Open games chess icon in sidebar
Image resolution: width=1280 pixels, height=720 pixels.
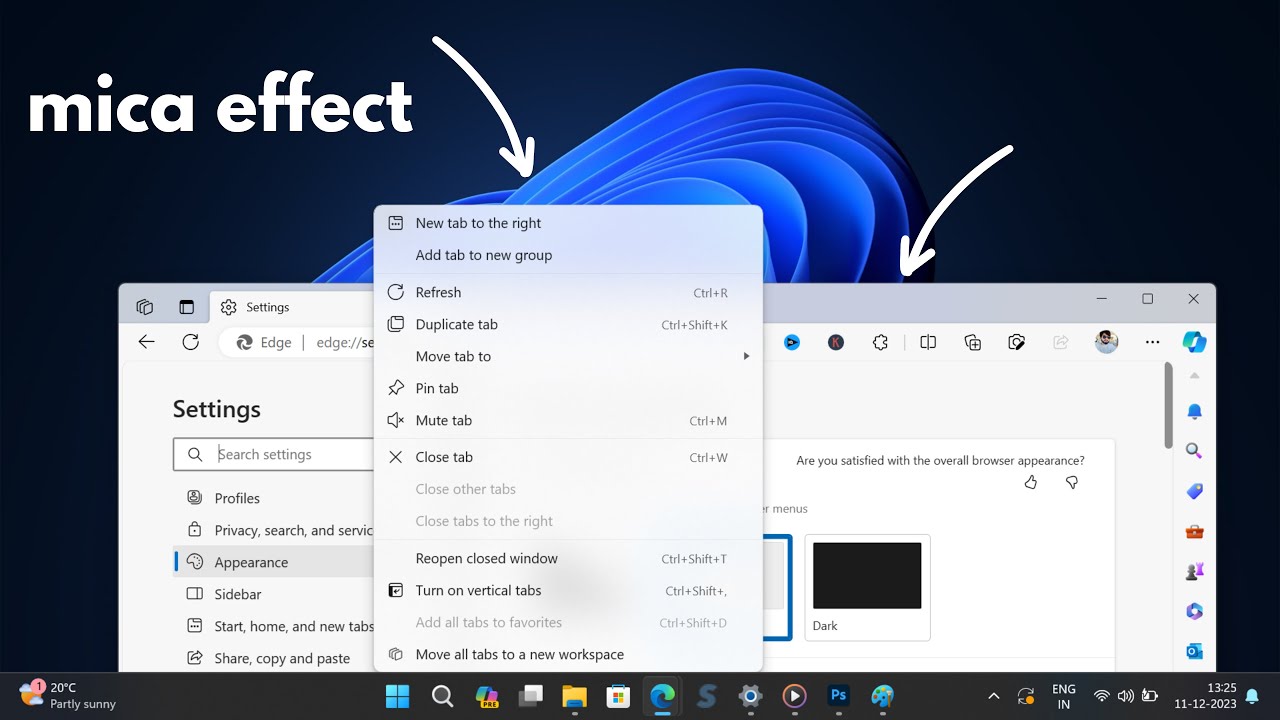coord(1194,571)
